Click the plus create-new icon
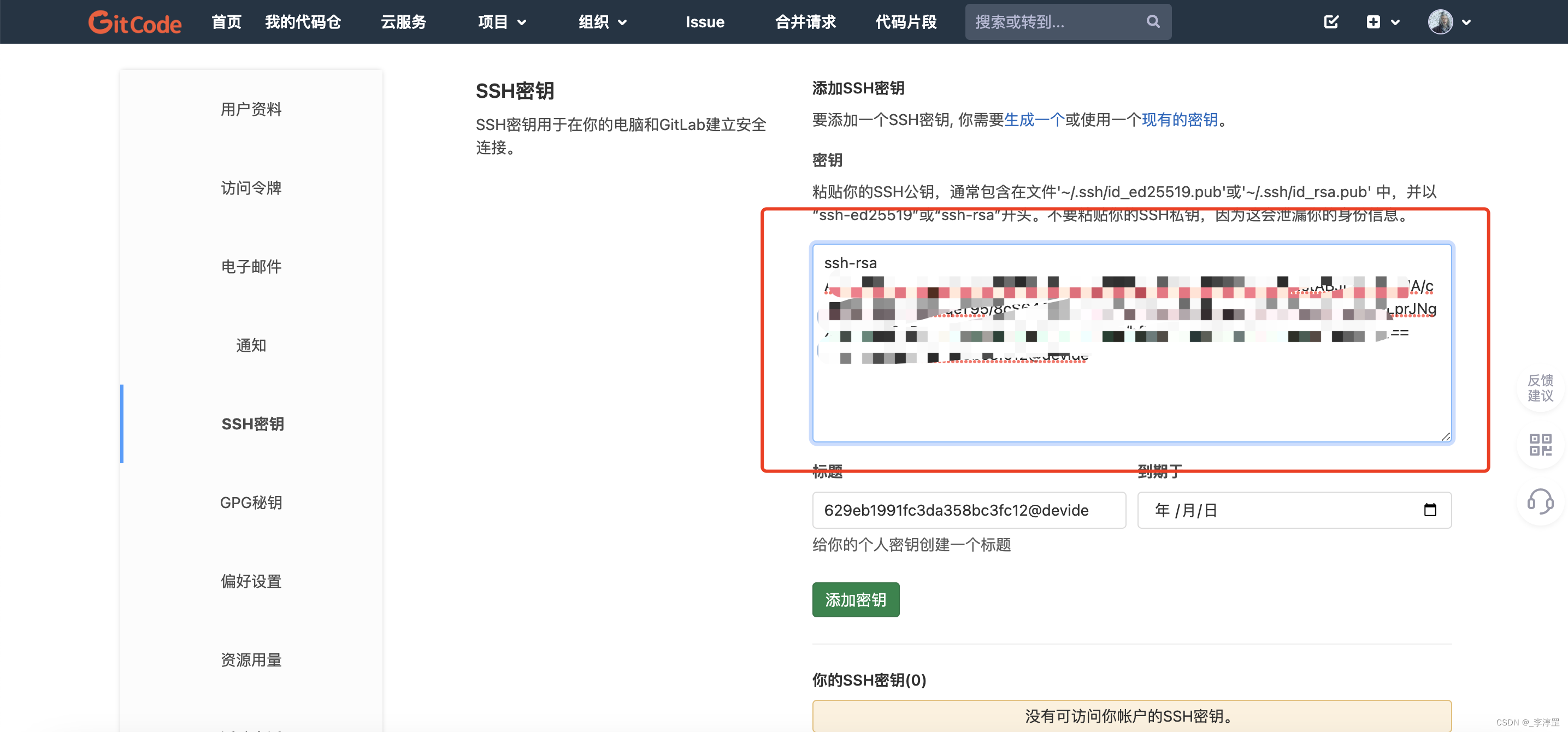The width and height of the screenshot is (1568, 732). [1373, 22]
